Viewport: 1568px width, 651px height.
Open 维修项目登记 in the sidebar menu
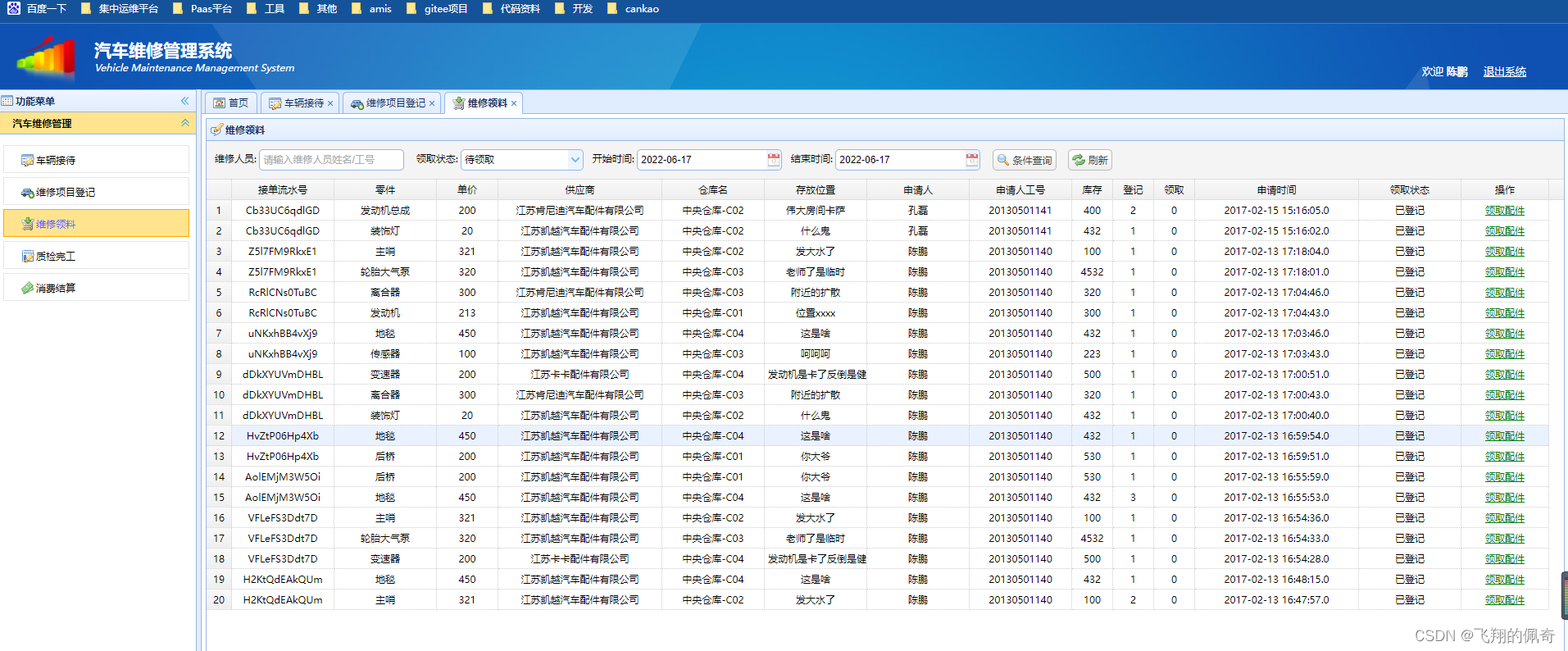96,192
